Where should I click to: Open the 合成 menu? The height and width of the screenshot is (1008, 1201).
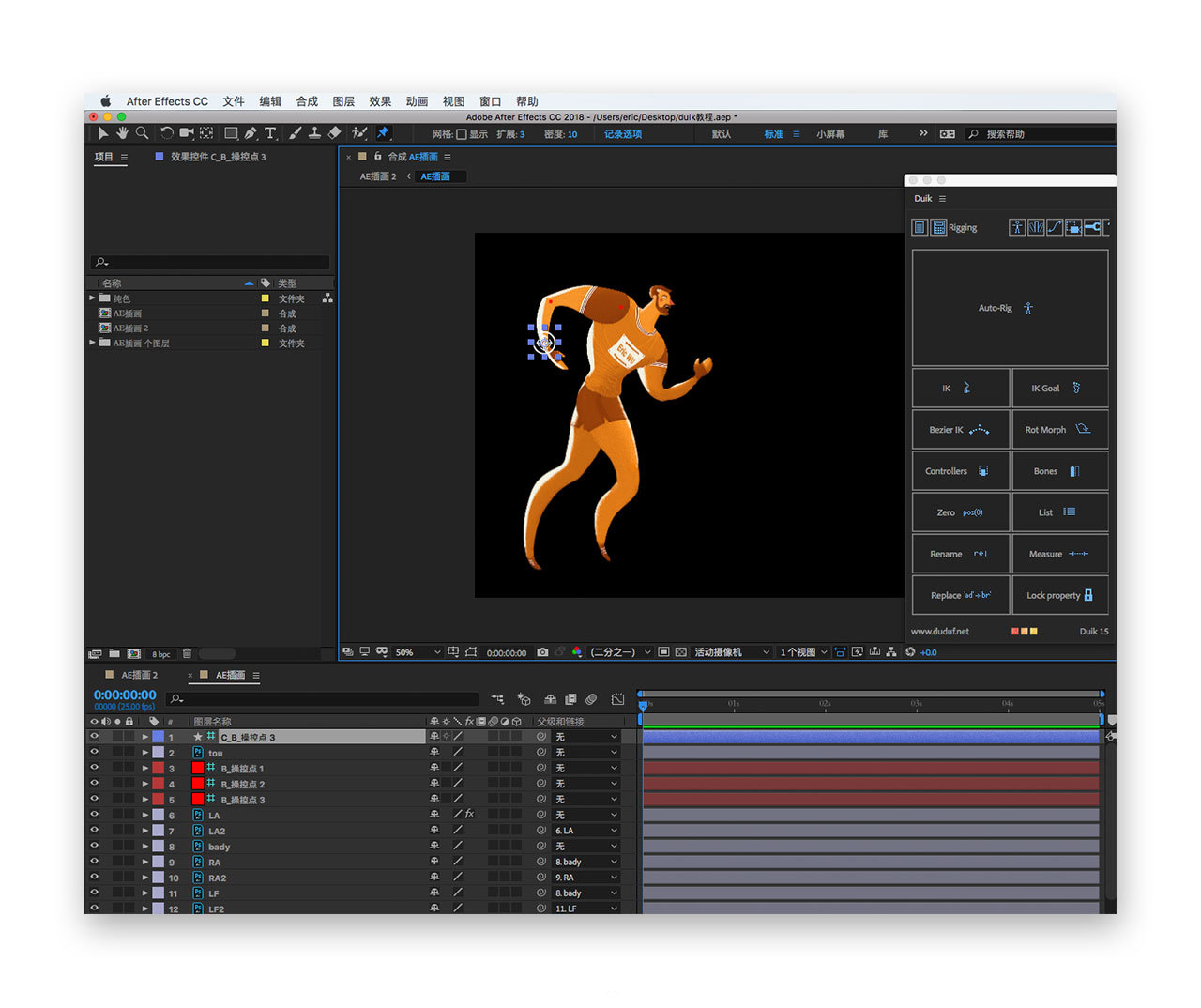pyautogui.click(x=307, y=101)
